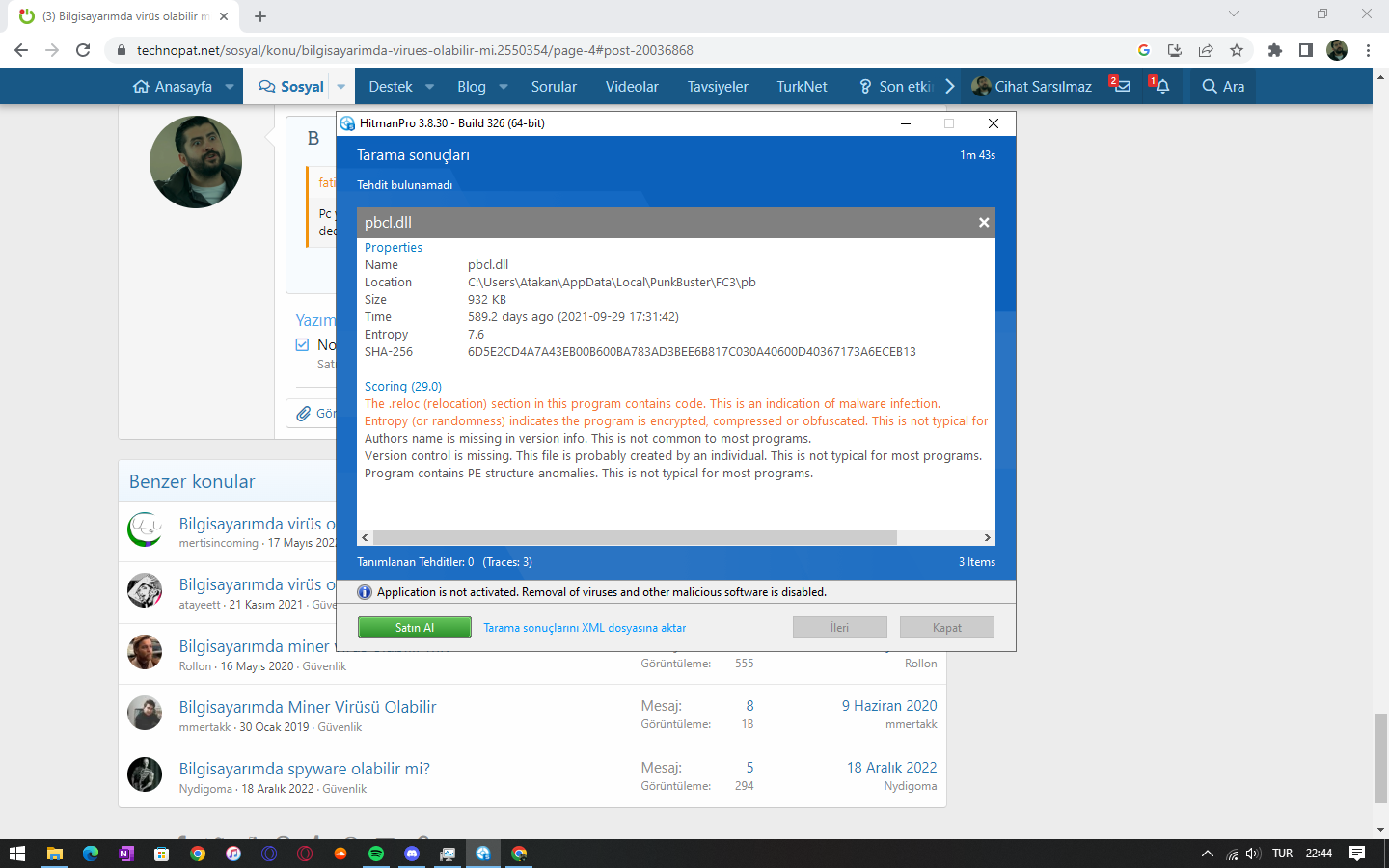
Task: Go back to the previous page in Chrome
Action: [x=21, y=50]
